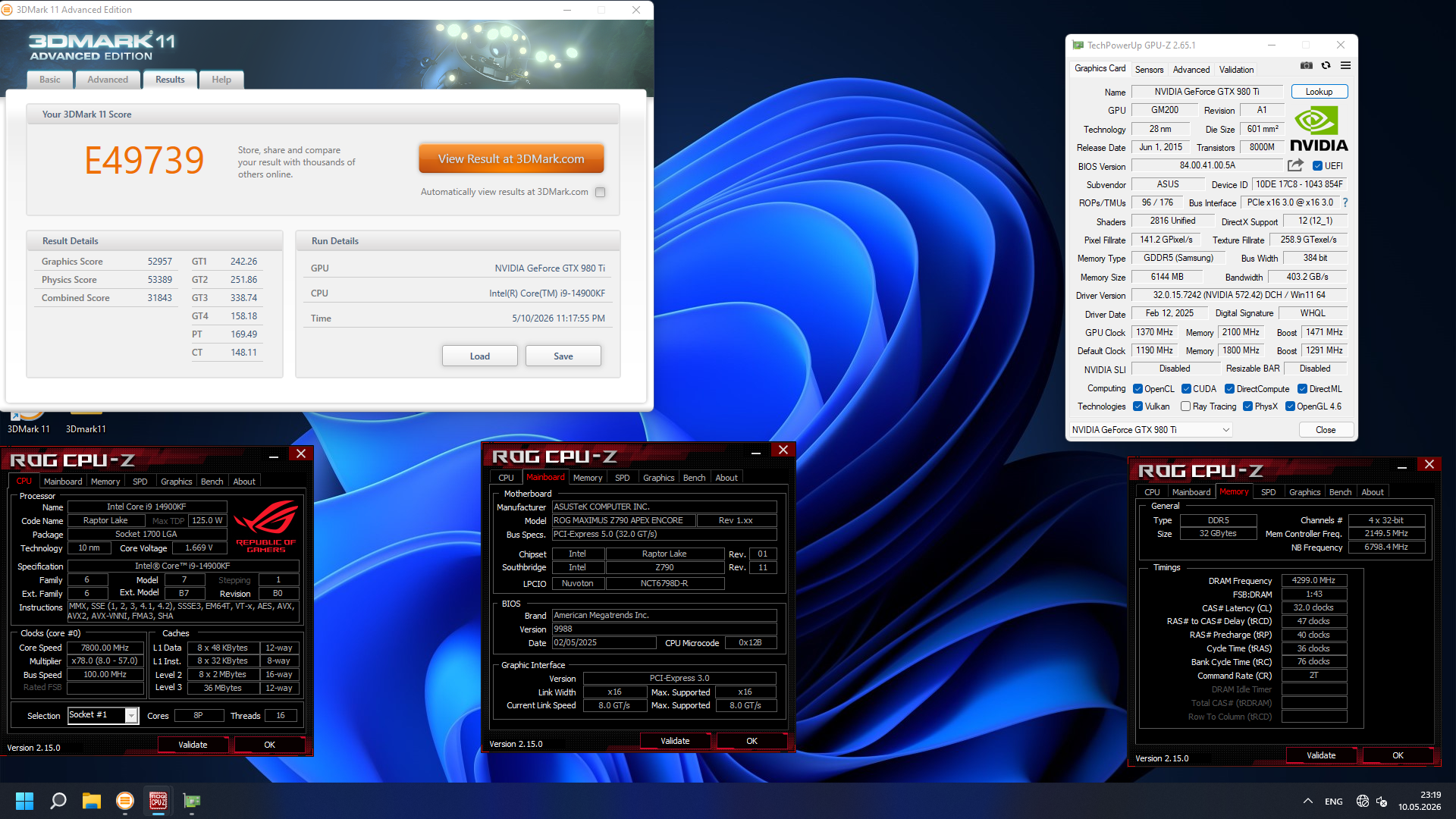
Task: Toggle CUDA checkbox
Action: (x=1186, y=389)
